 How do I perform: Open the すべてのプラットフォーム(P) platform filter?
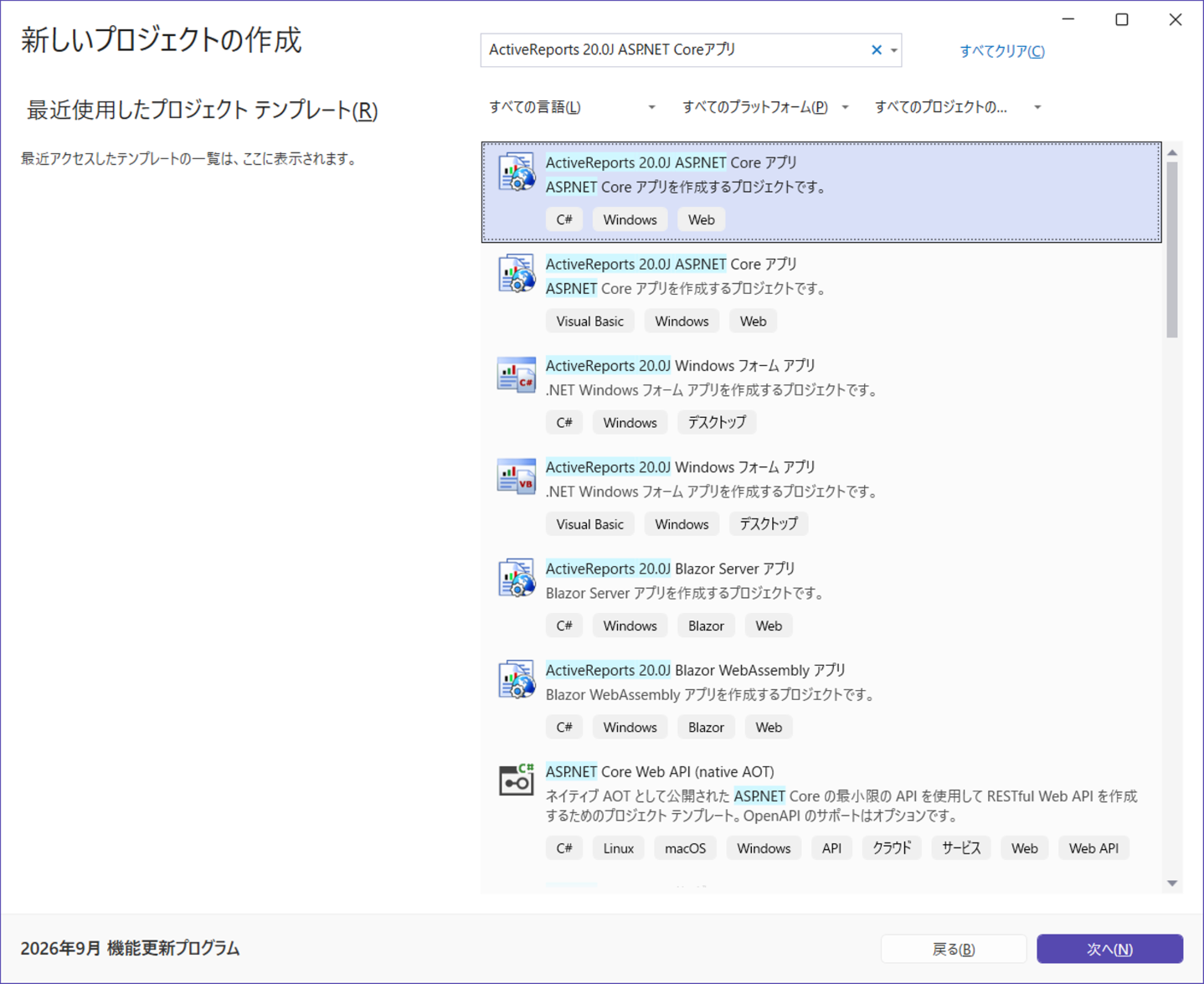pos(765,107)
